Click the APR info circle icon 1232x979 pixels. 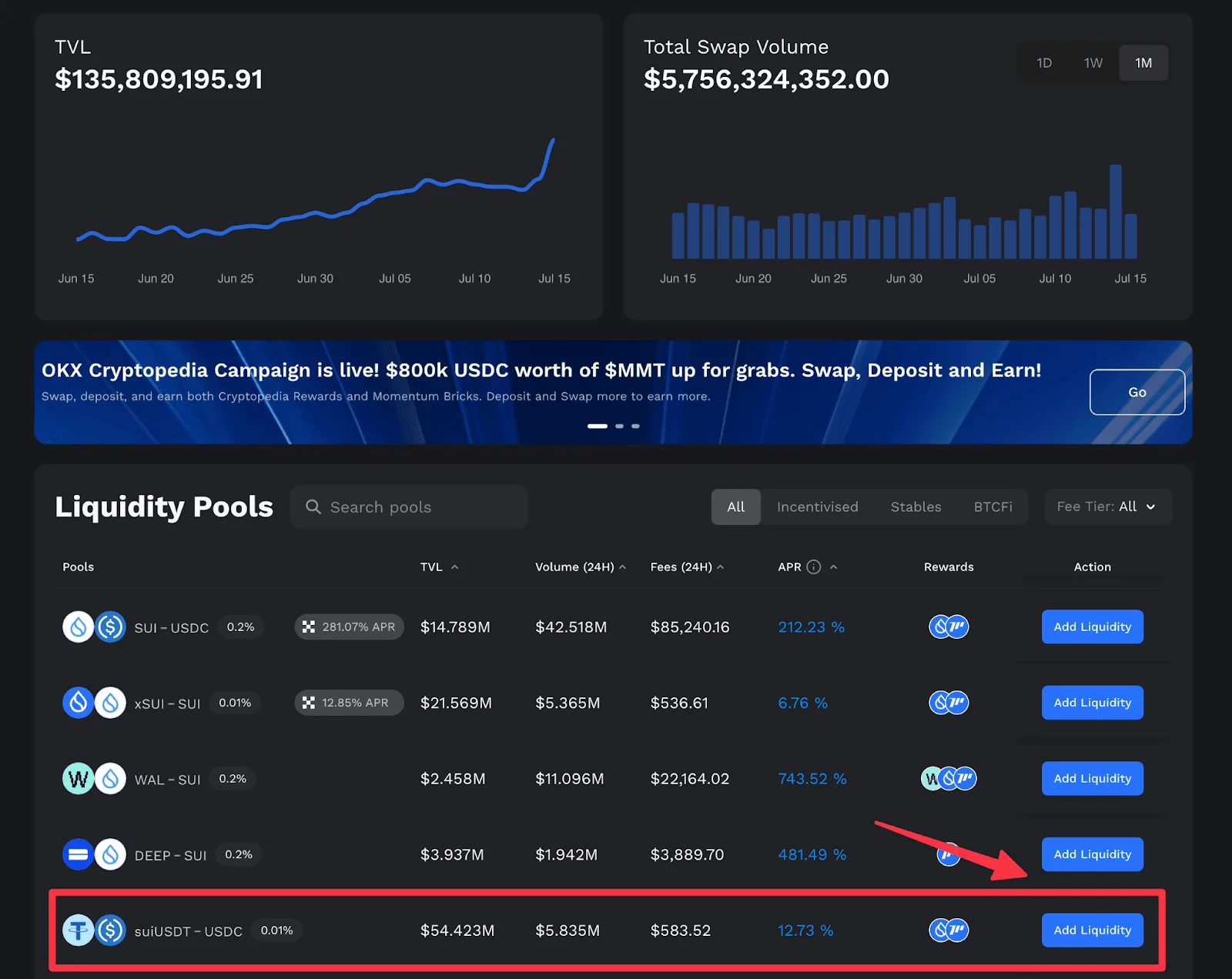814,567
